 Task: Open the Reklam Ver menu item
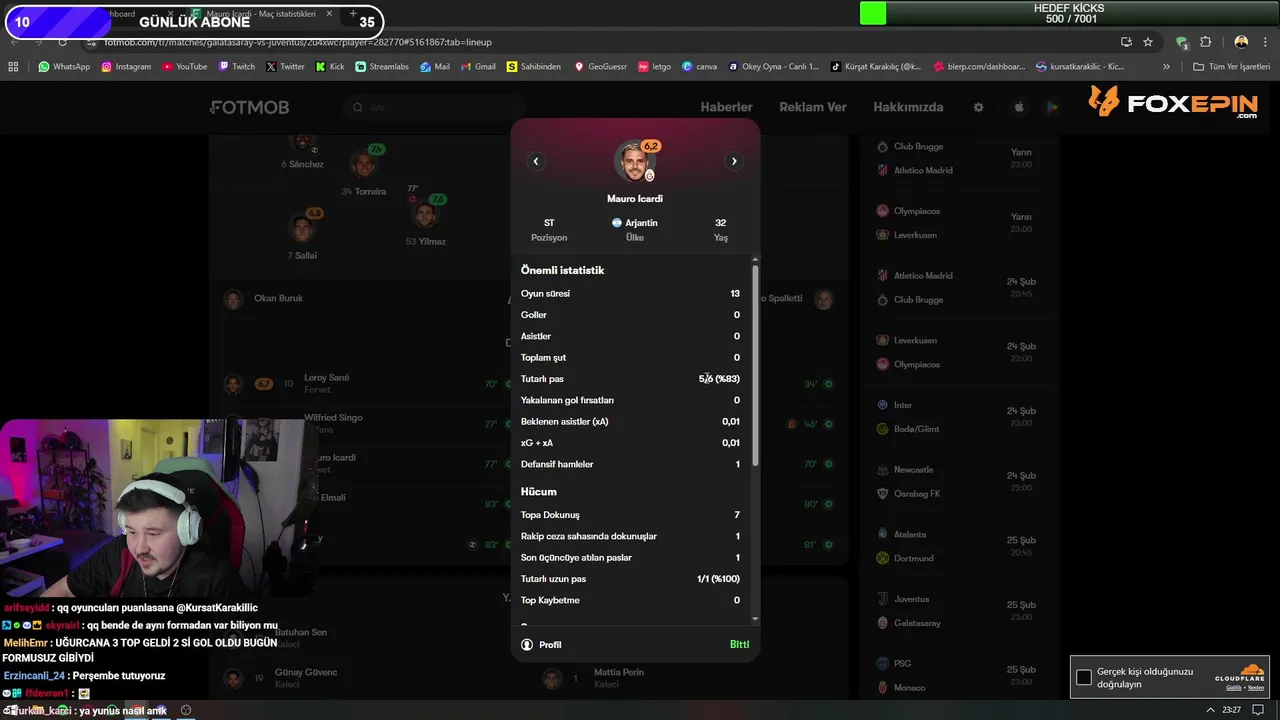813,107
